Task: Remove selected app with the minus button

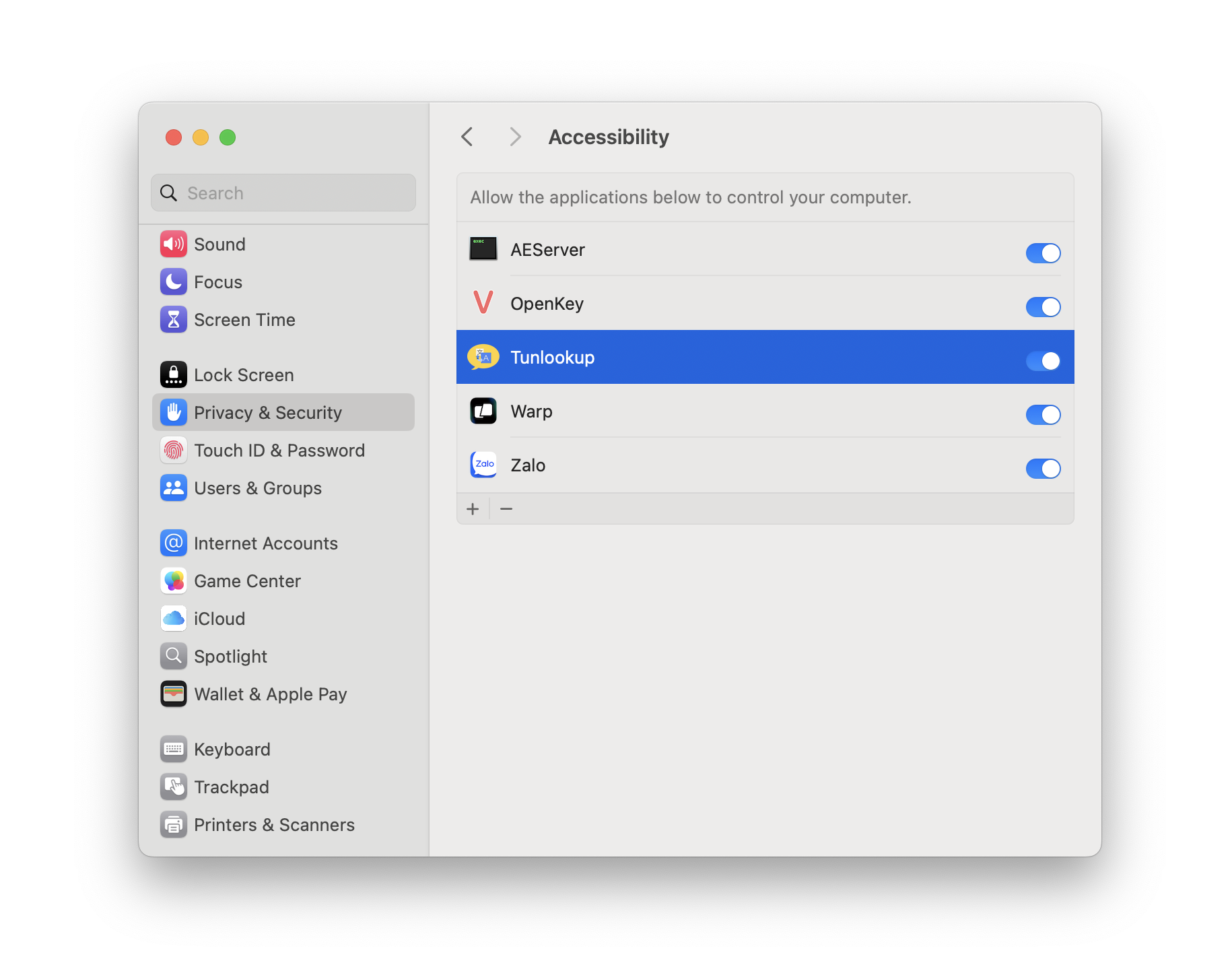Action: [506, 509]
